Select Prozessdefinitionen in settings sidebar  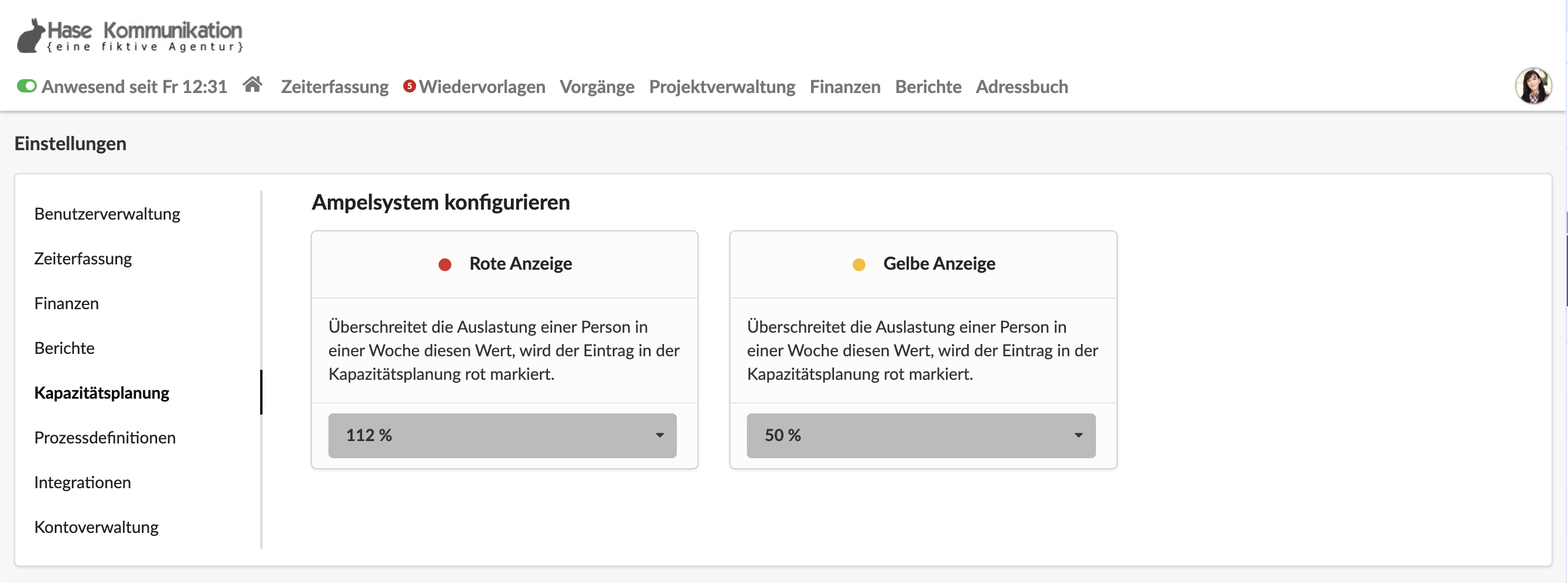105,438
